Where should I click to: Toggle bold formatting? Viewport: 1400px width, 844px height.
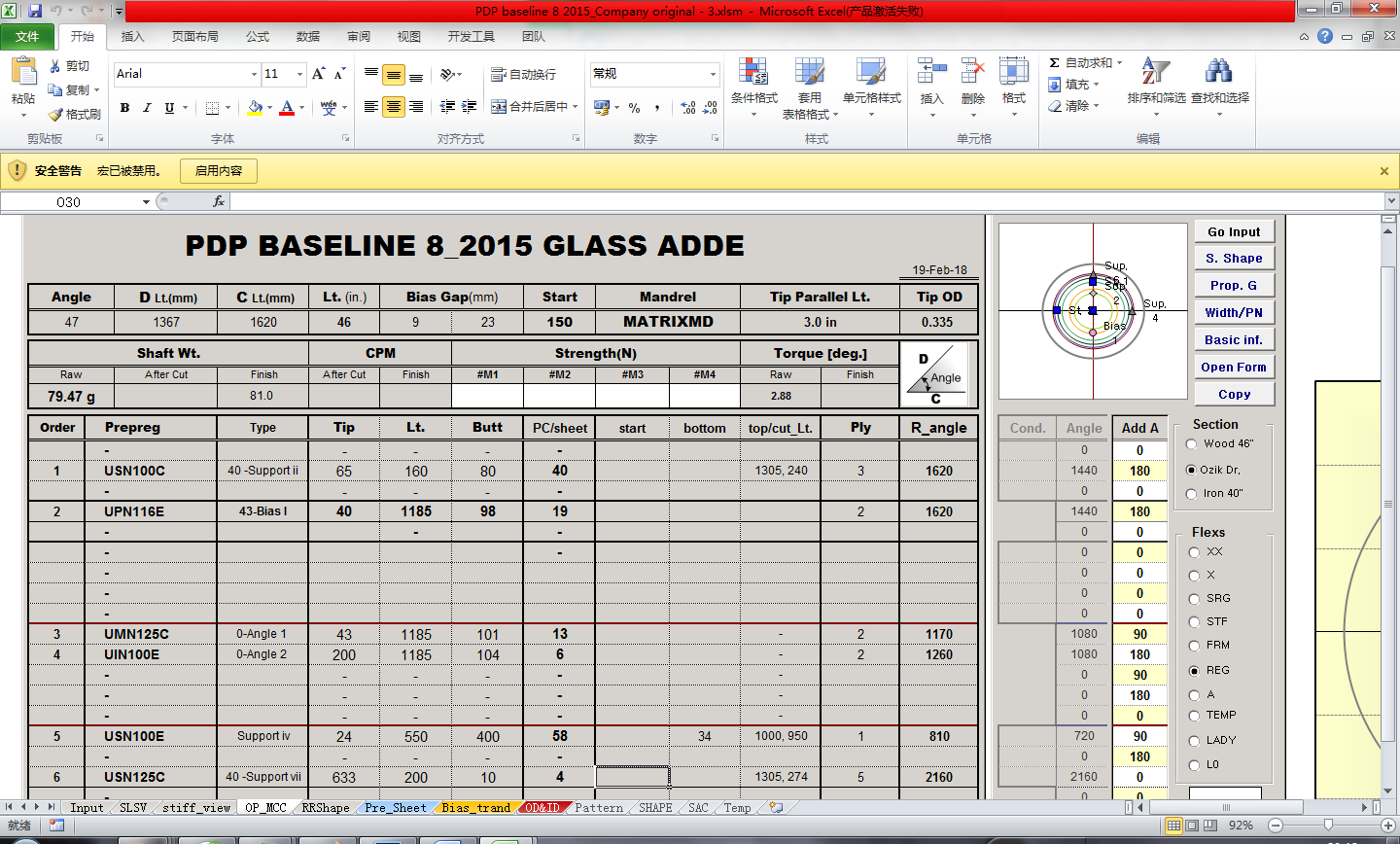[124, 108]
